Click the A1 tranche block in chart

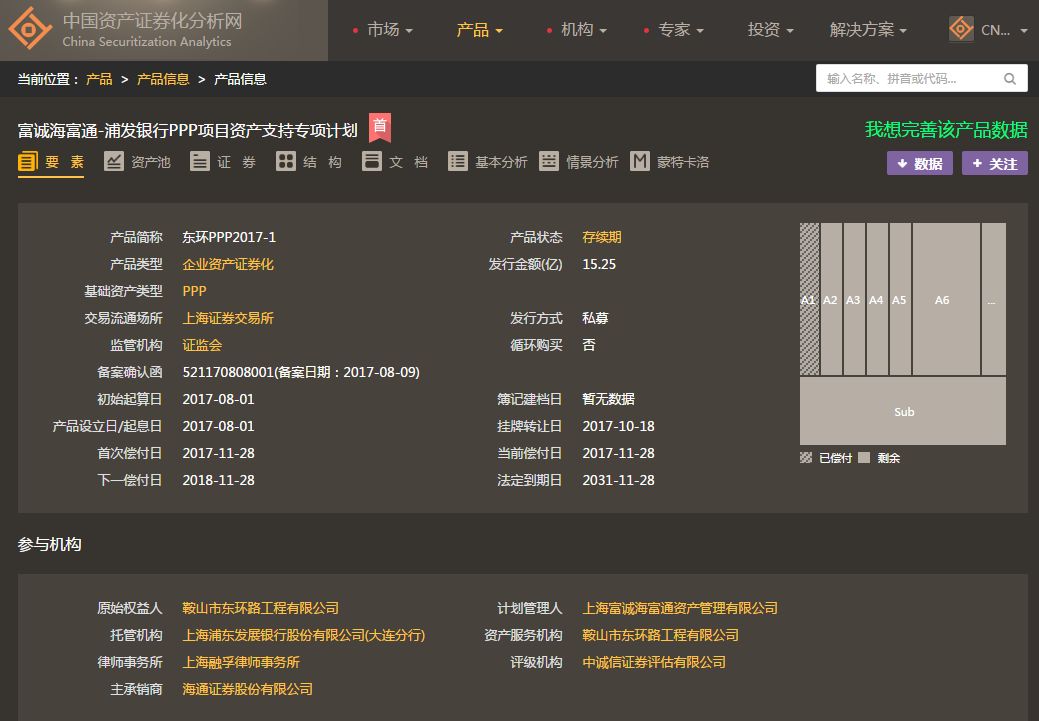(x=809, y=299)
